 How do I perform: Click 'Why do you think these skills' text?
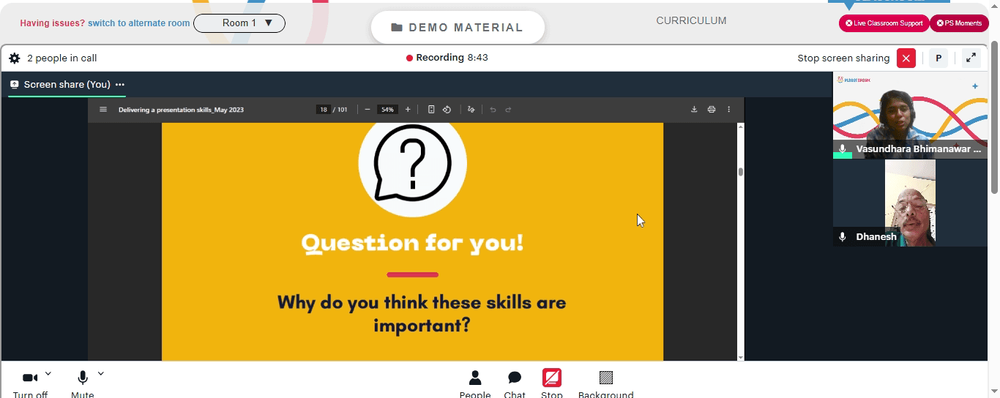click(422, 302)
